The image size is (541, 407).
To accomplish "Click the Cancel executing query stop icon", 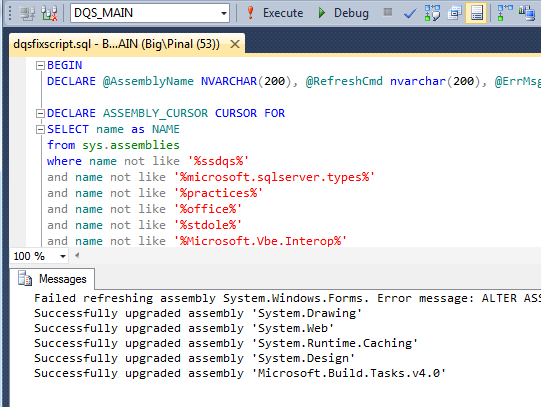I will coord(388,13).
